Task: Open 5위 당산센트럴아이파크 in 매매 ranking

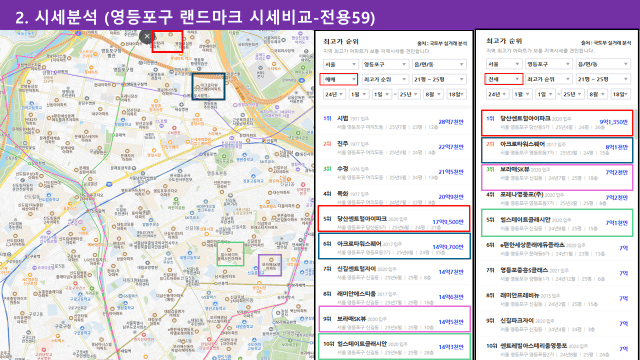Action: tap(393, 219)
